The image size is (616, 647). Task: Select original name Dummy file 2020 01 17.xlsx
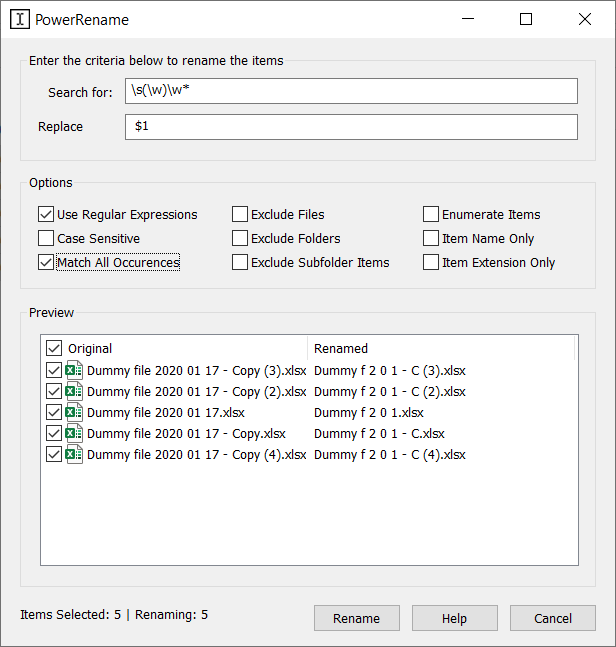[x=166, y=413]
